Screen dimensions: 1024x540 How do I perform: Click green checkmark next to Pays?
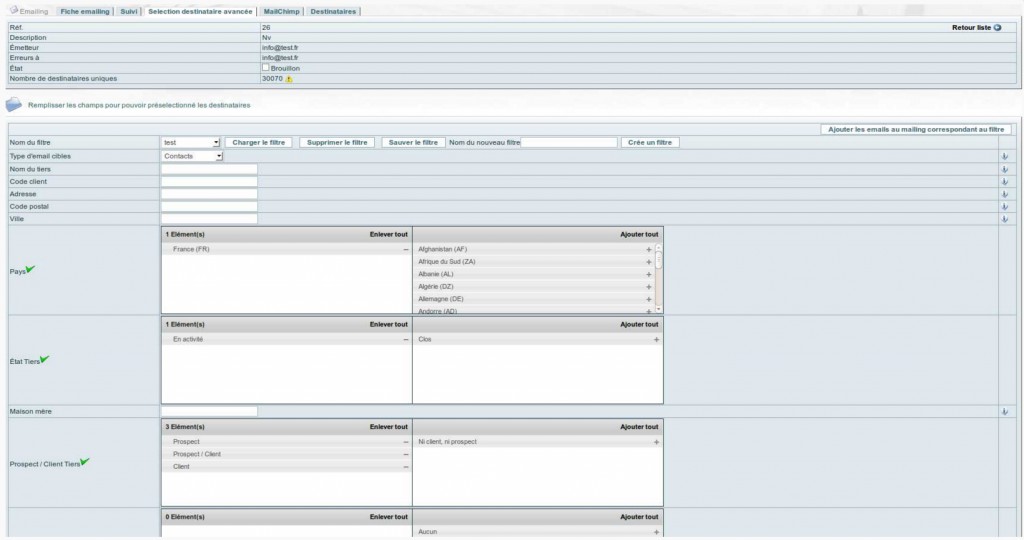click(x=30, y=269)
